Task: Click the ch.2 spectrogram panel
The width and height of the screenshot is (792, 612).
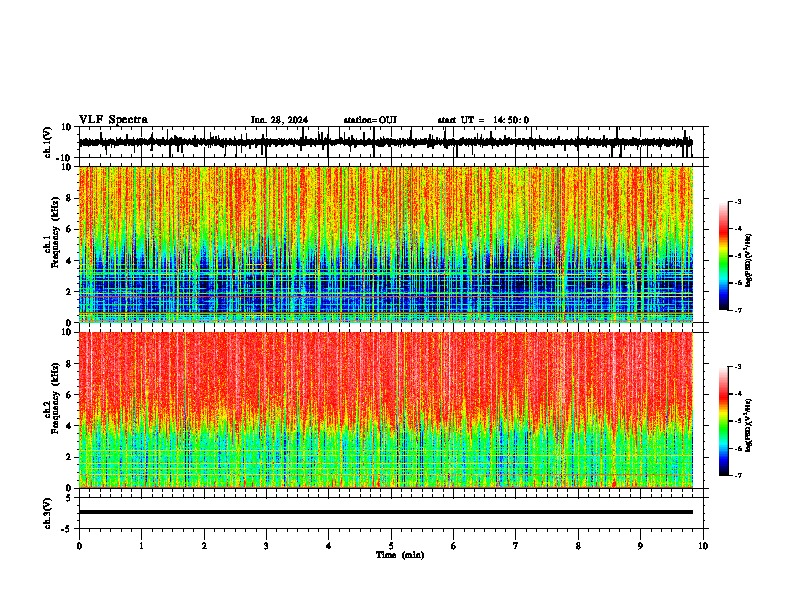Action: coord(386,410)
